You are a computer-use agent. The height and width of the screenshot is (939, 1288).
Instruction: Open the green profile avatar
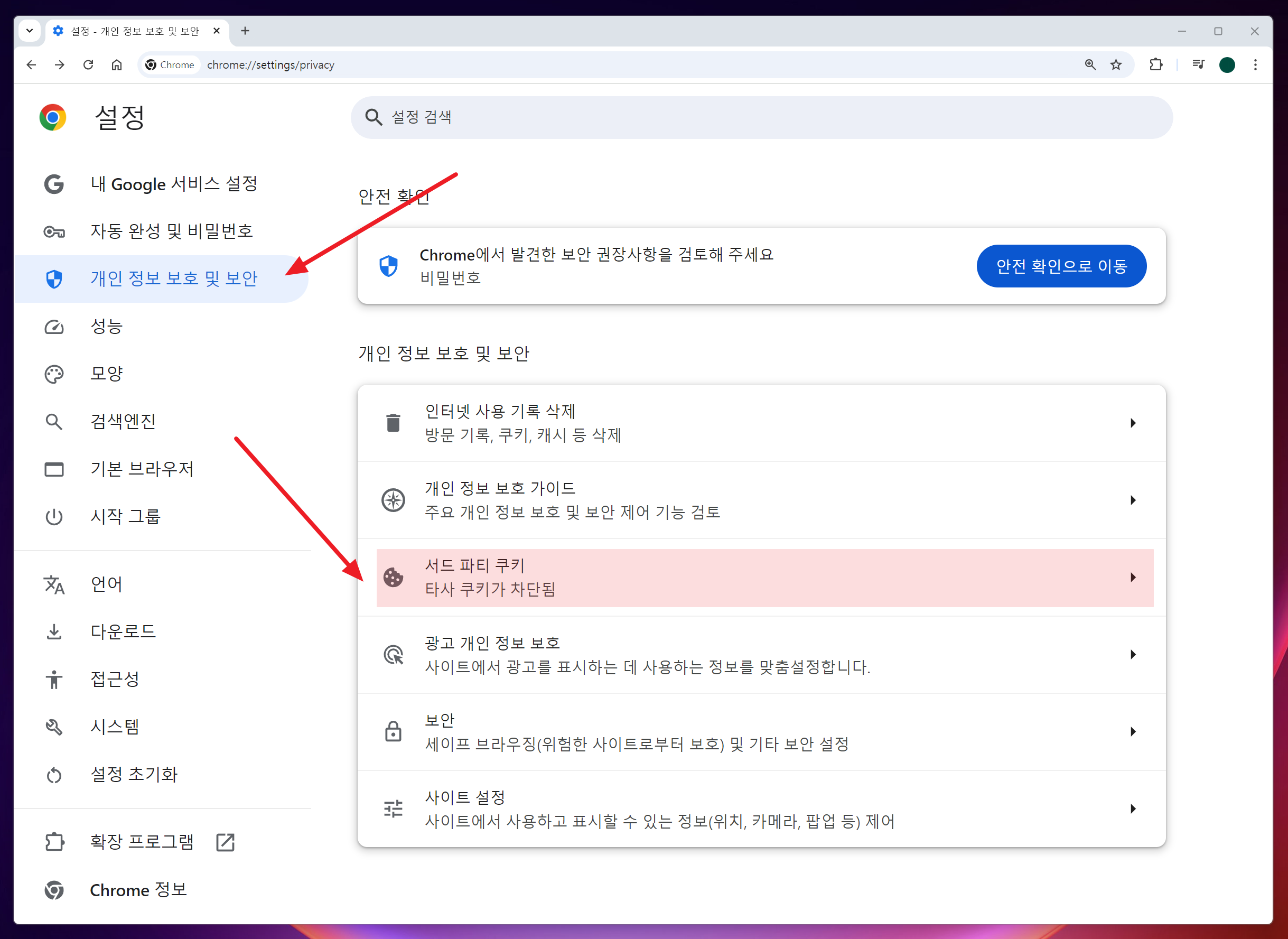[1227, 65]
